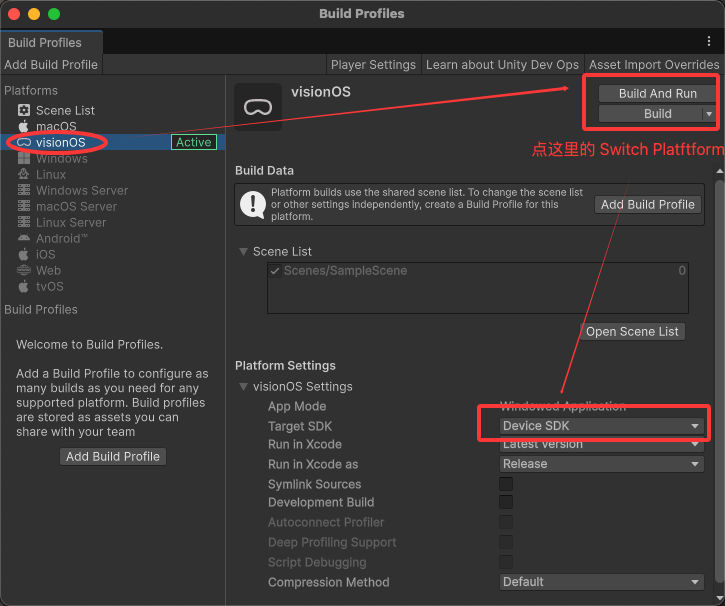
Task: Click the macOS Server icon
Action: coord(24,206)
